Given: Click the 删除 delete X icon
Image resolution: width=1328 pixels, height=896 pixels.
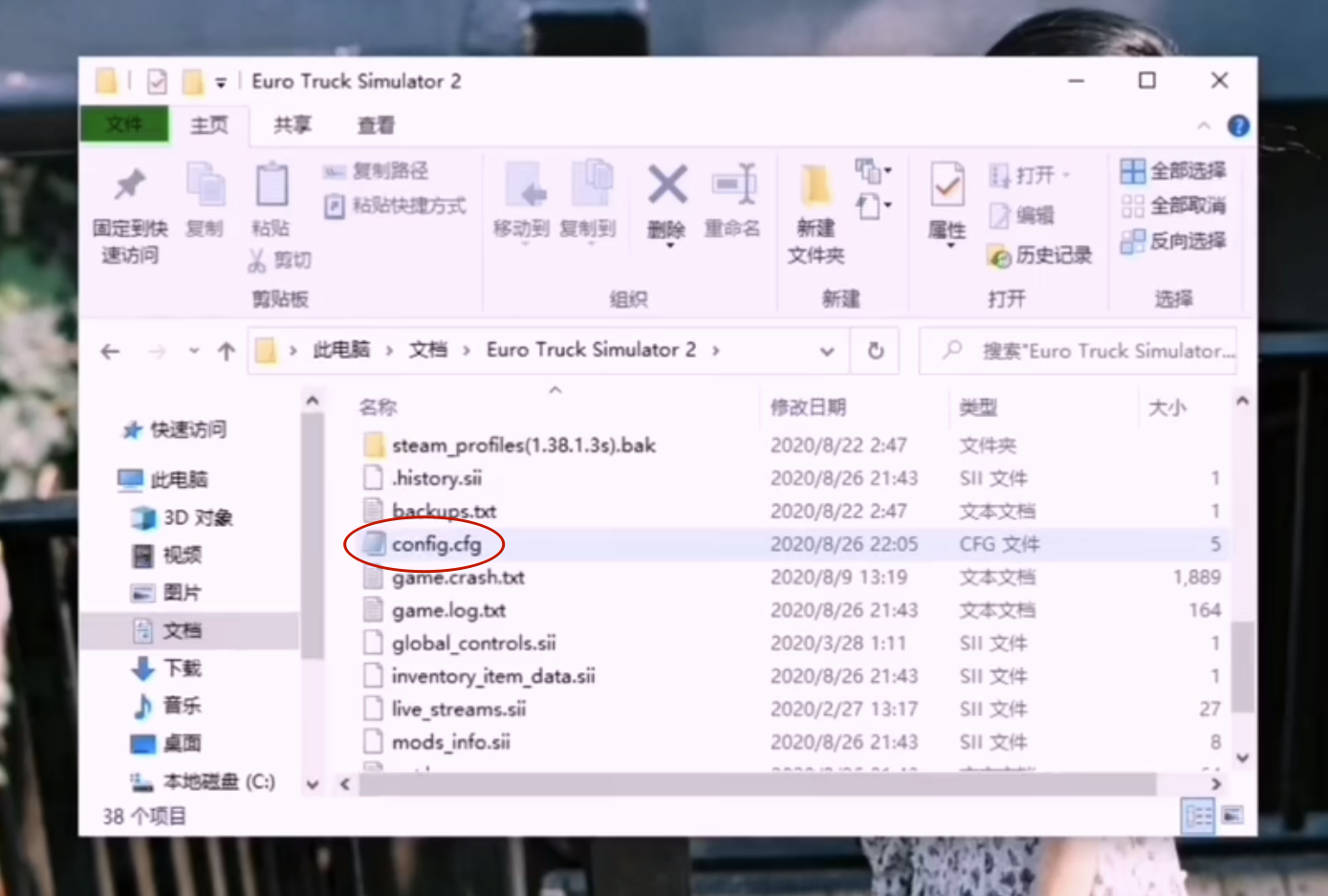Looking at the screenshot, I should point(667,185).
